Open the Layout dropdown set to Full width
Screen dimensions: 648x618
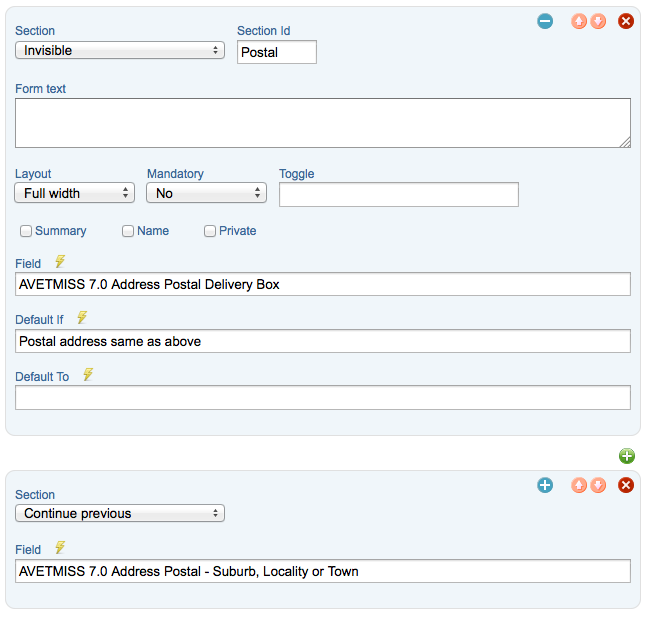pyautogui.click(x=75, y=193)
